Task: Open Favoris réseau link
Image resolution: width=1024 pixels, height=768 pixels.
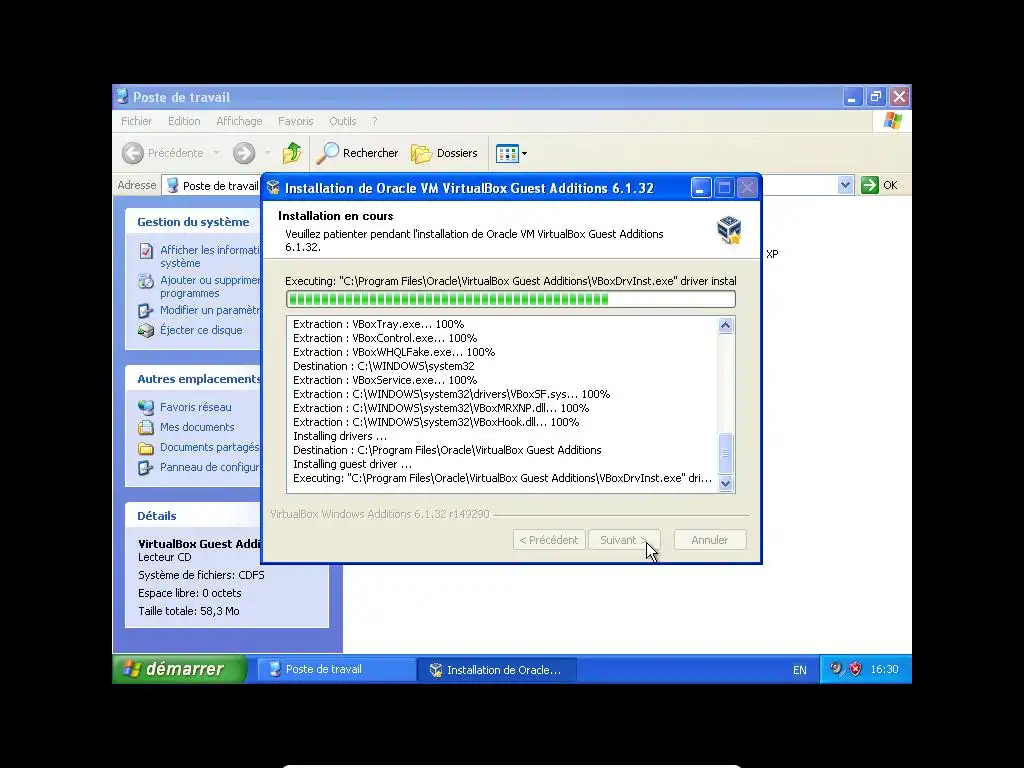Action: (x=195, y=408)
